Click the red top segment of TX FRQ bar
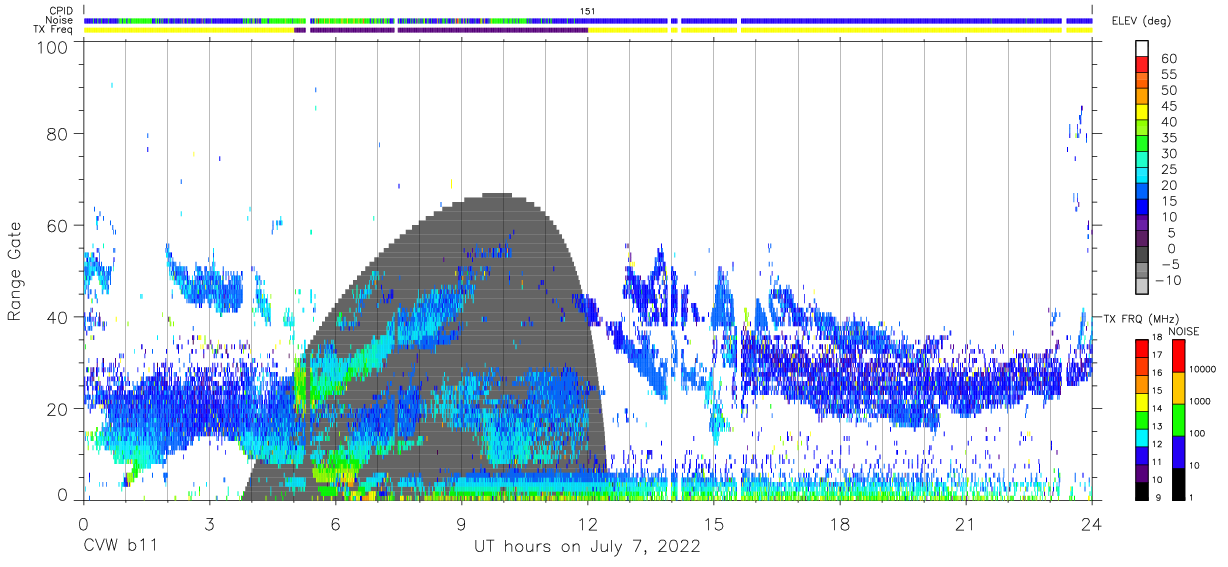1228x567 pixels. pyautogui.click(x=1141, y=347)
